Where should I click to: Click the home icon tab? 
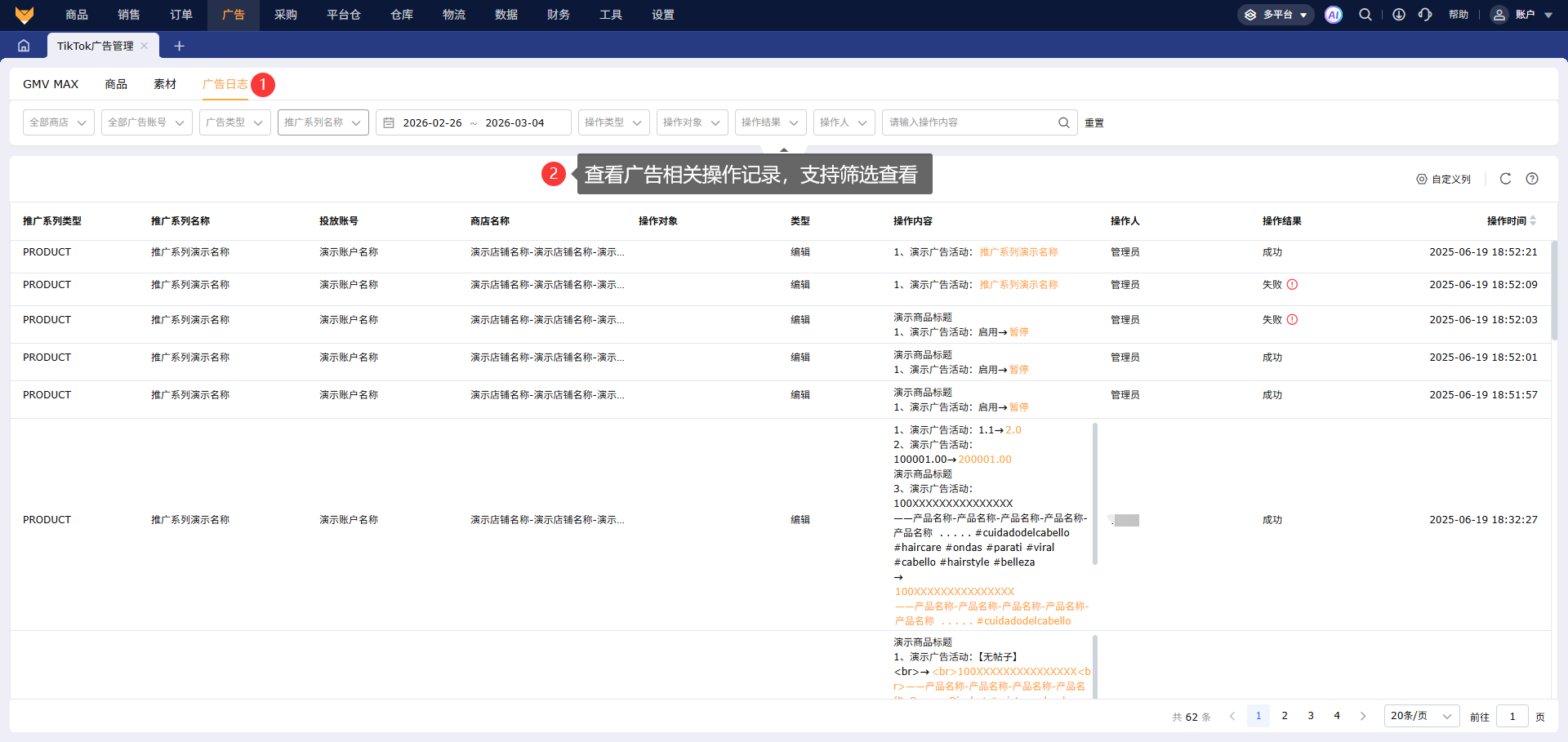[x=24, y=46]
